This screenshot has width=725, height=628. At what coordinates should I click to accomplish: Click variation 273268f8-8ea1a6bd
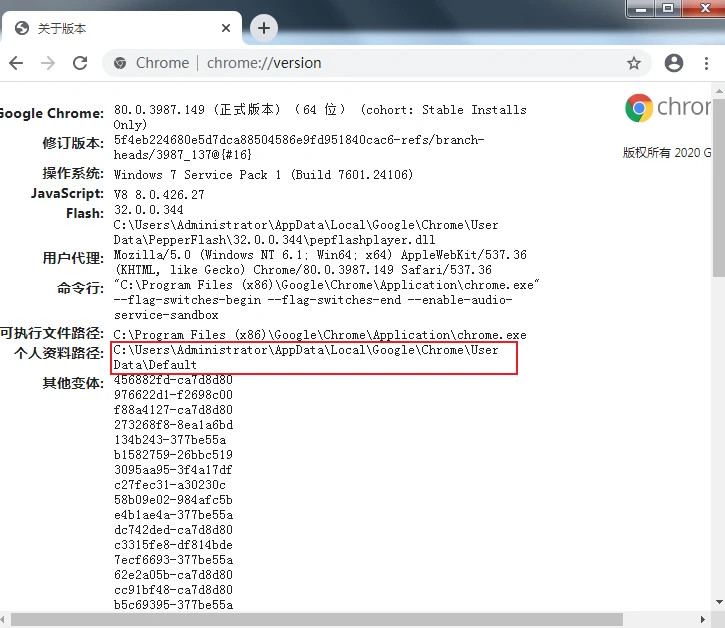[x=173, y=425]
